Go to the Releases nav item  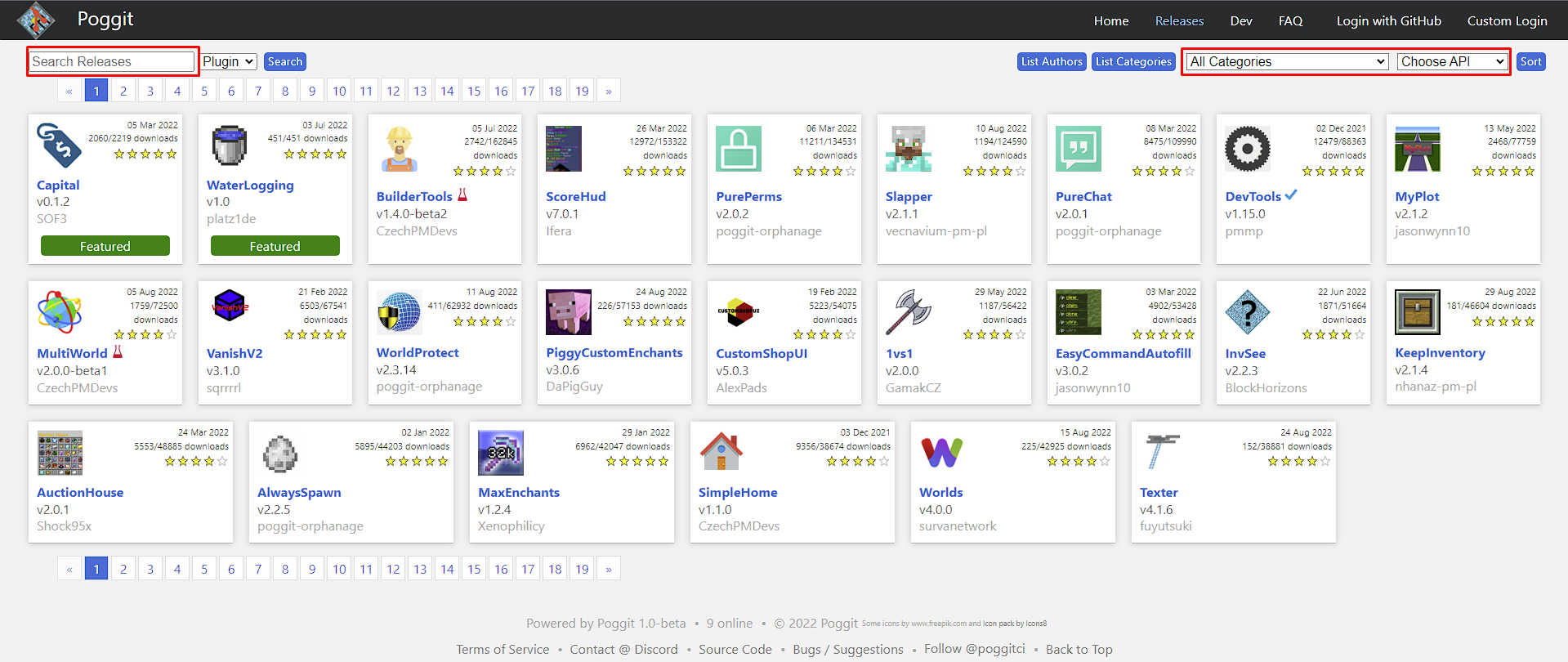pos(1179,21)
